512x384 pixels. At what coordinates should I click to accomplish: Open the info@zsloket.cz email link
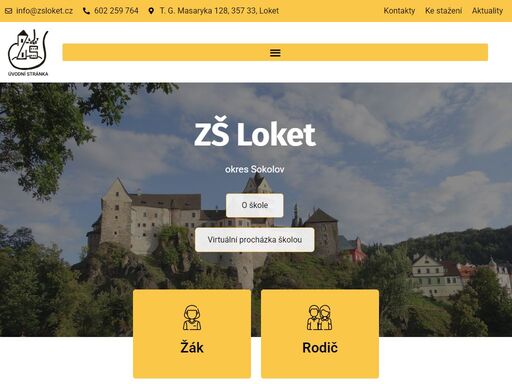point(44,11)
